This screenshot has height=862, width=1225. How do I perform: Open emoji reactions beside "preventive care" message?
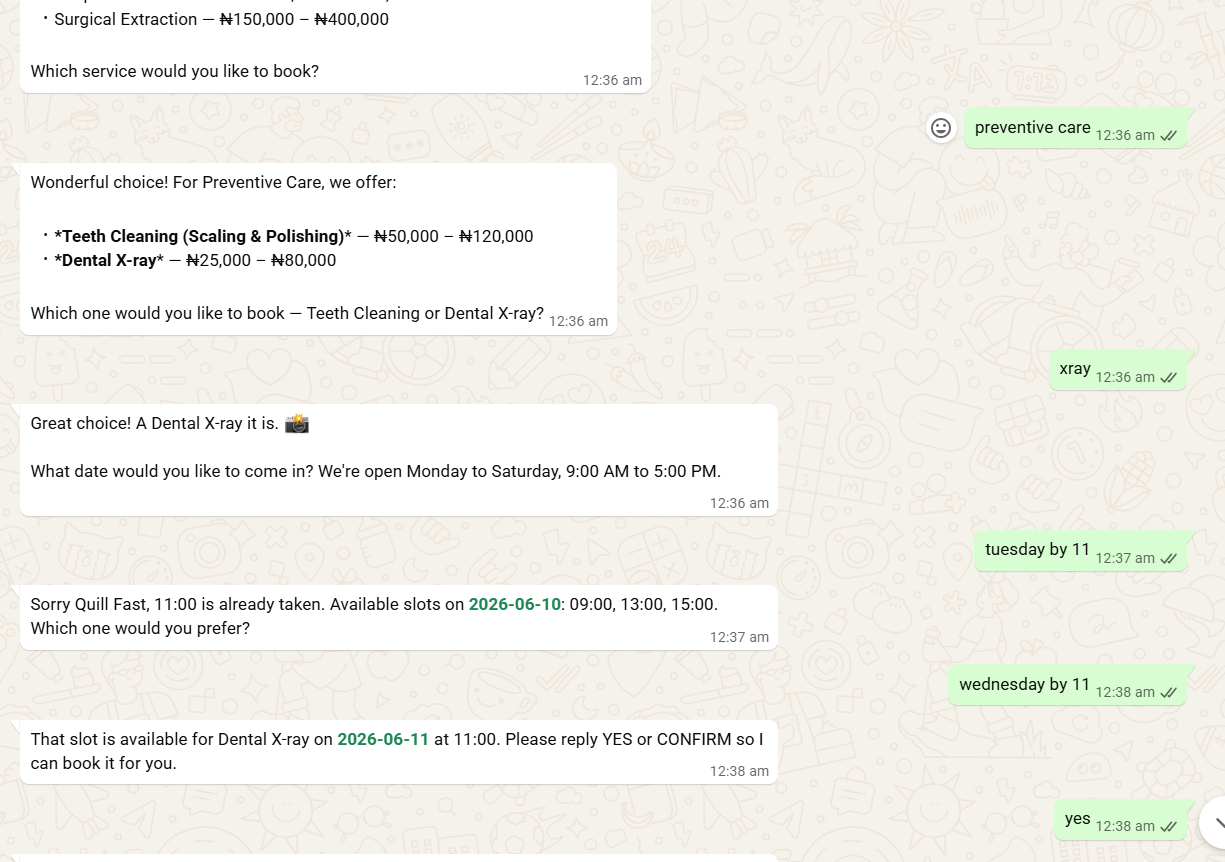[x=940, y=128]
